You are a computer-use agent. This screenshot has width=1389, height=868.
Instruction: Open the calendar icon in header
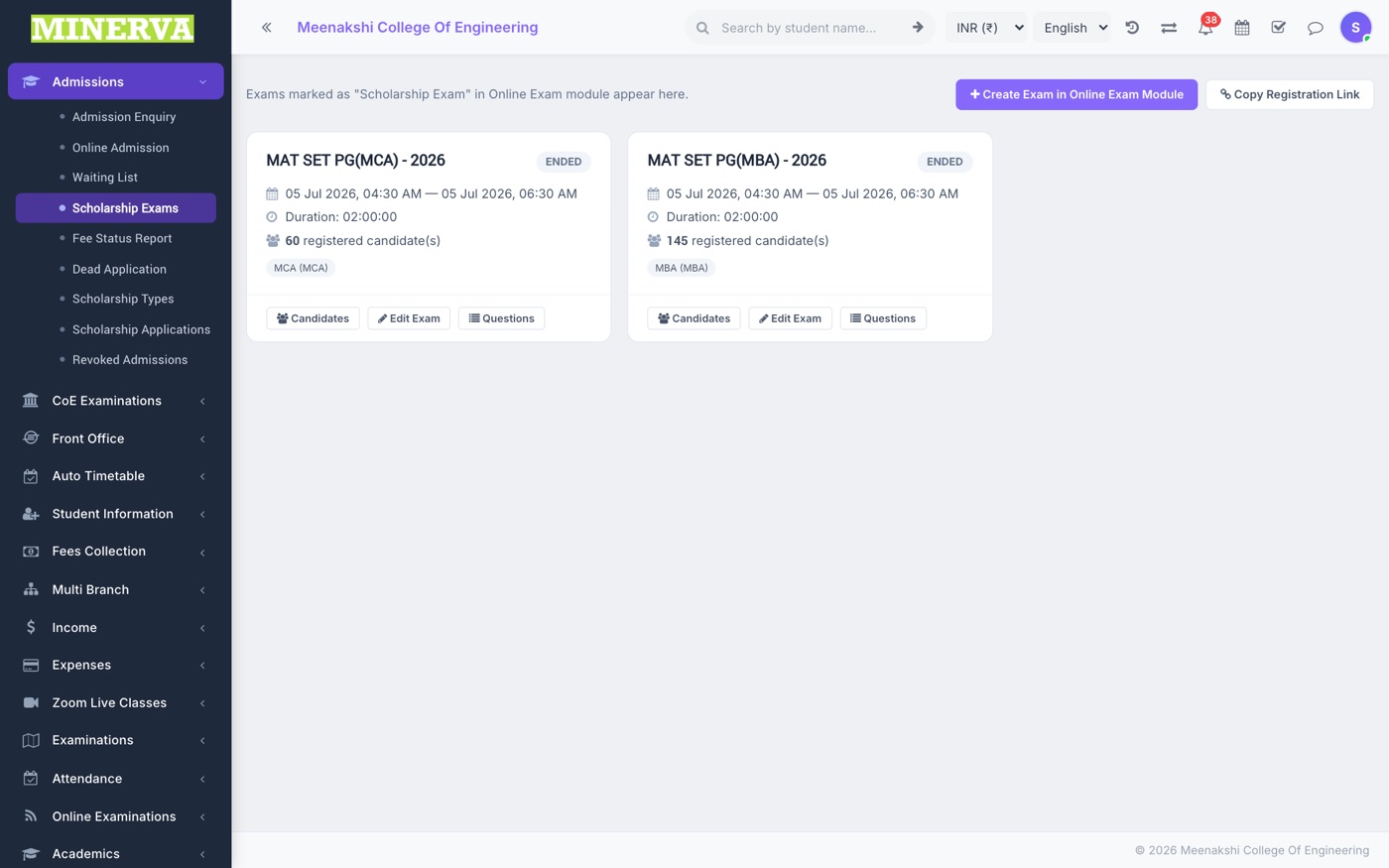point(1242,28)
